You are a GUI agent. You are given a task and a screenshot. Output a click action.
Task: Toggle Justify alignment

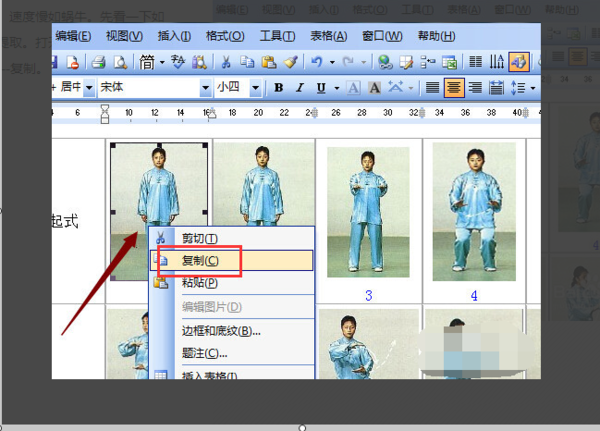point(432,88)
